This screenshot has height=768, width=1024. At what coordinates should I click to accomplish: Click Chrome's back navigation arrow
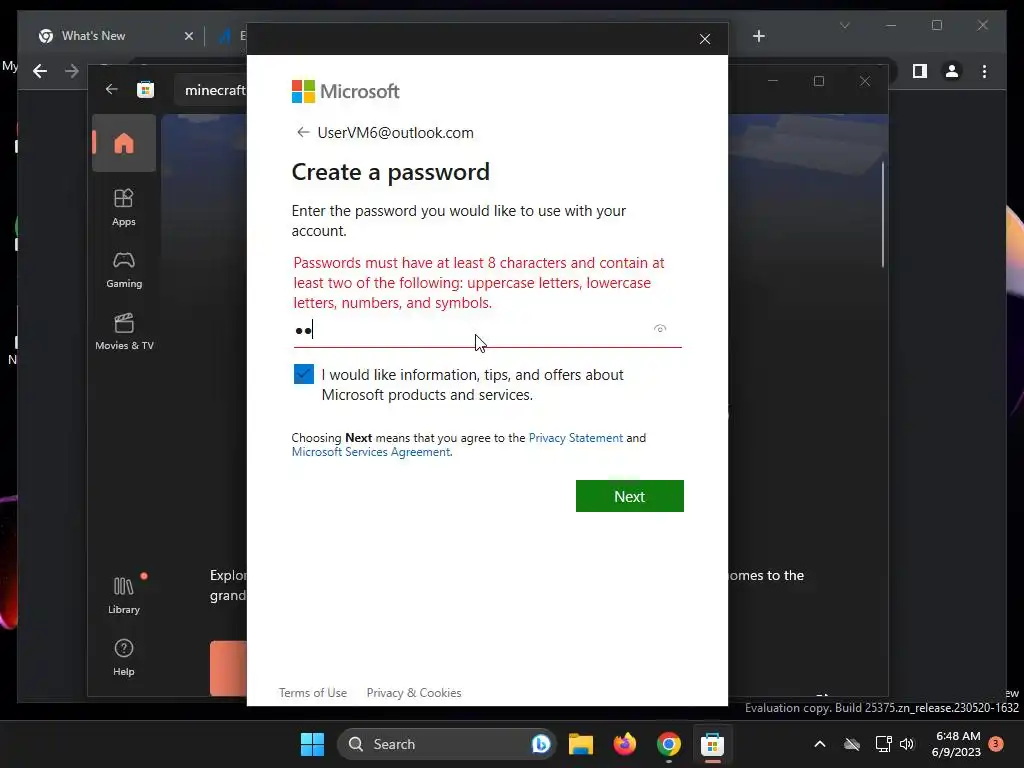pyautogui.click(x=40, y=71)
